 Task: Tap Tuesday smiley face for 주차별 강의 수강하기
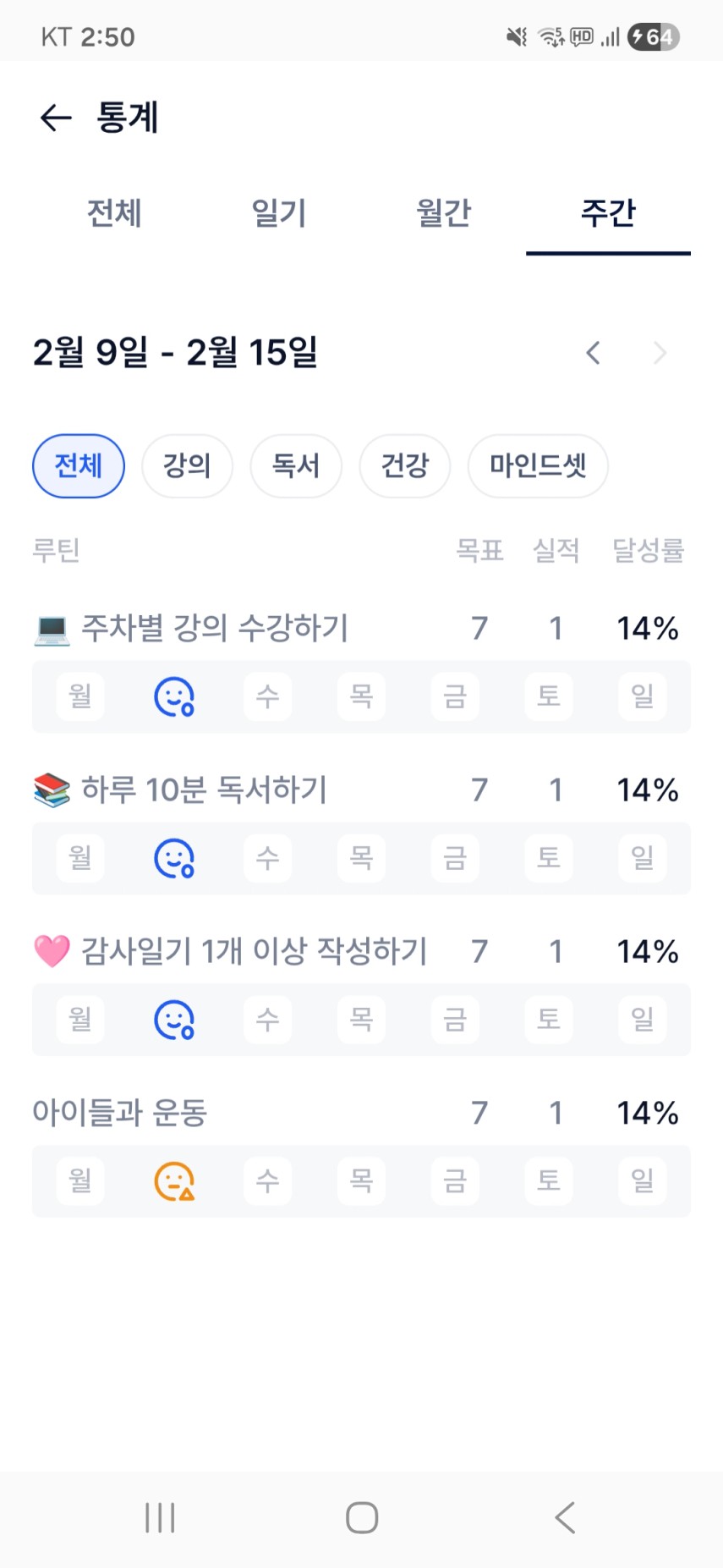pos(174,697)
